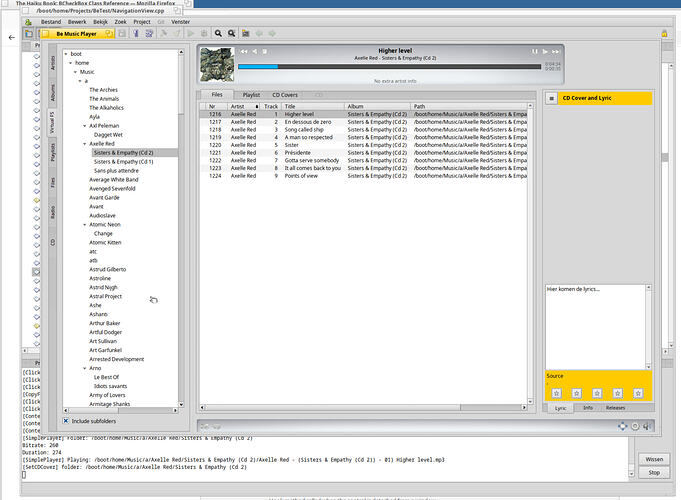
Task: Collapse the home tree node
Action: tap(71, 63)
